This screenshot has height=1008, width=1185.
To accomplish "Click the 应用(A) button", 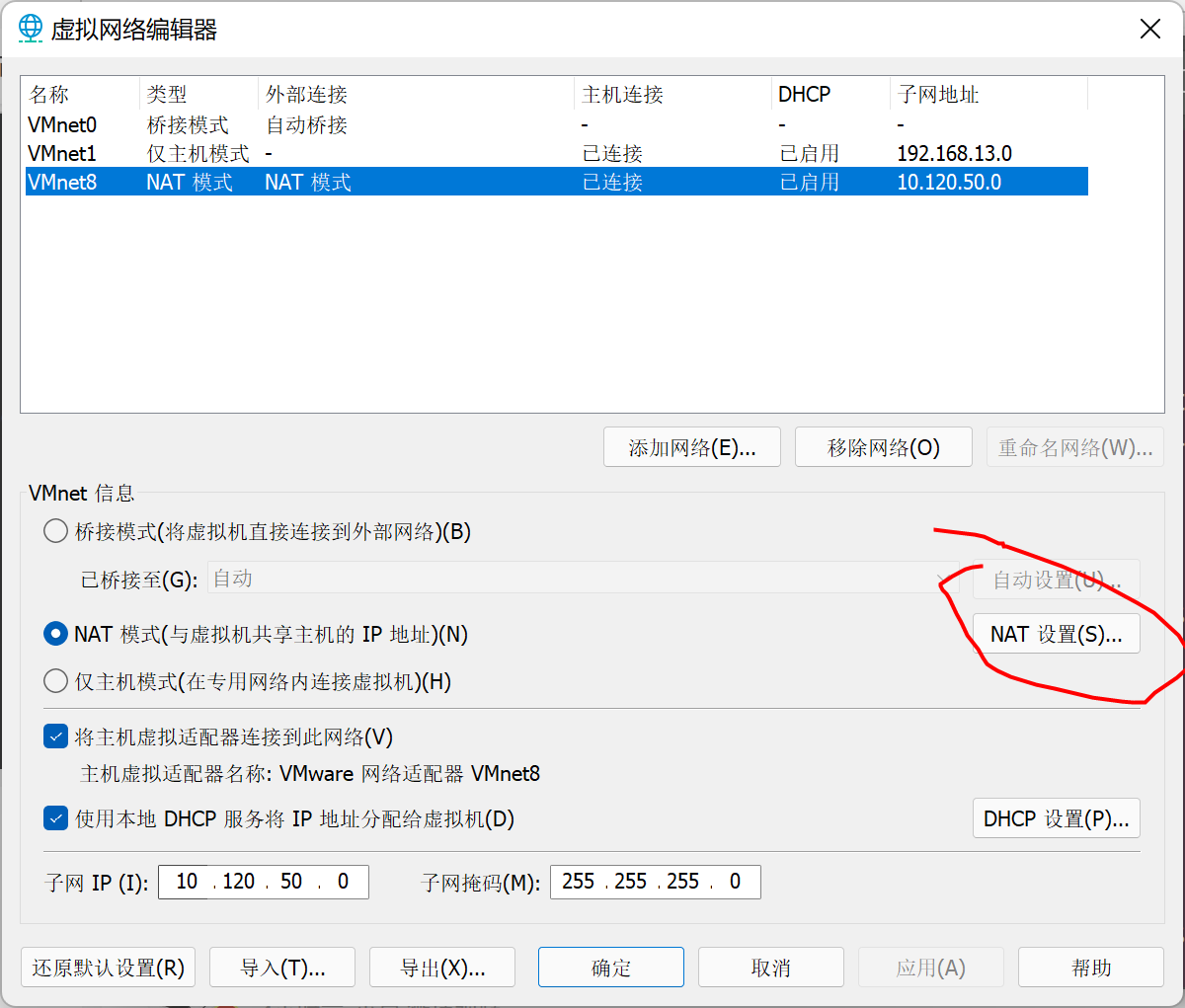I will click(x=931, y=968).
